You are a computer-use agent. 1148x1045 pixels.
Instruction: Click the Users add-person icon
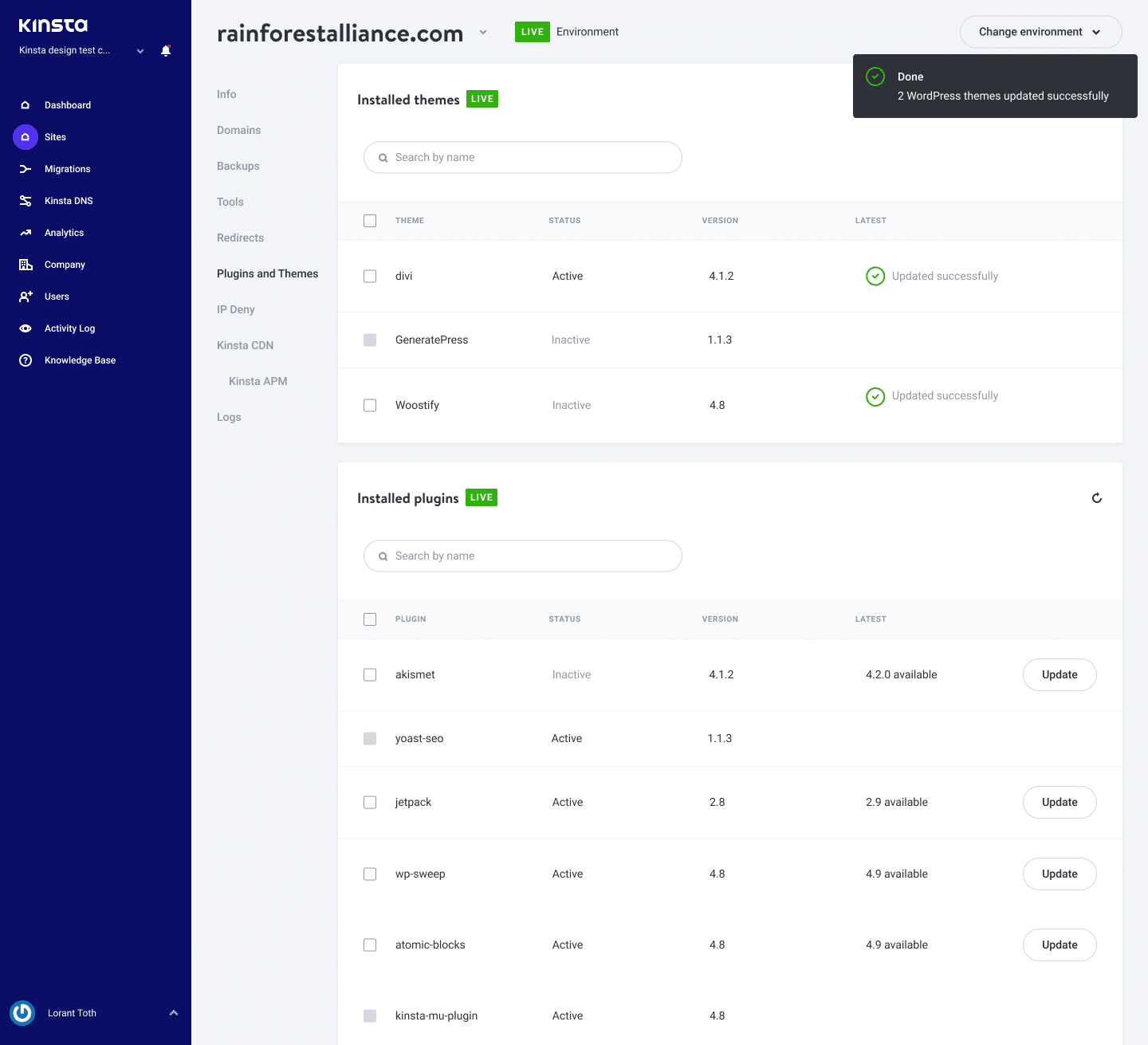click(26, 297)
